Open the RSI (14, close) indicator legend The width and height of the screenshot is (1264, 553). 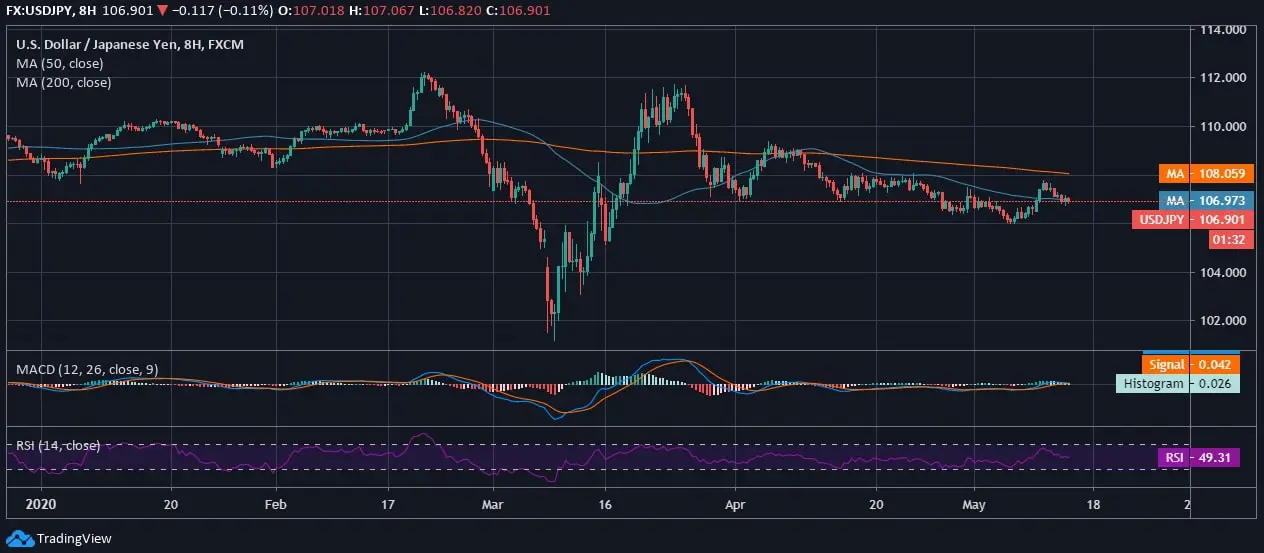pos(58,445)
